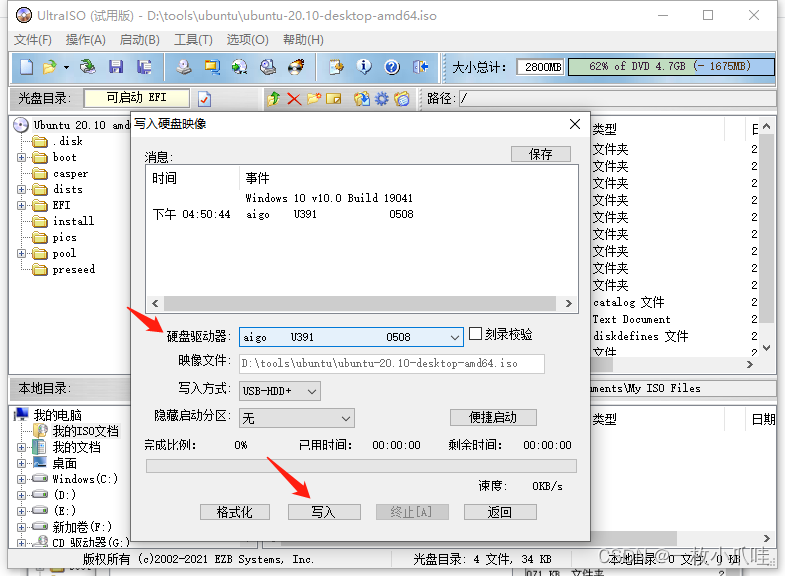Screen dimensions: 785x576
Task: Select the casper folder in tree
Action: [x=70, y=174]
